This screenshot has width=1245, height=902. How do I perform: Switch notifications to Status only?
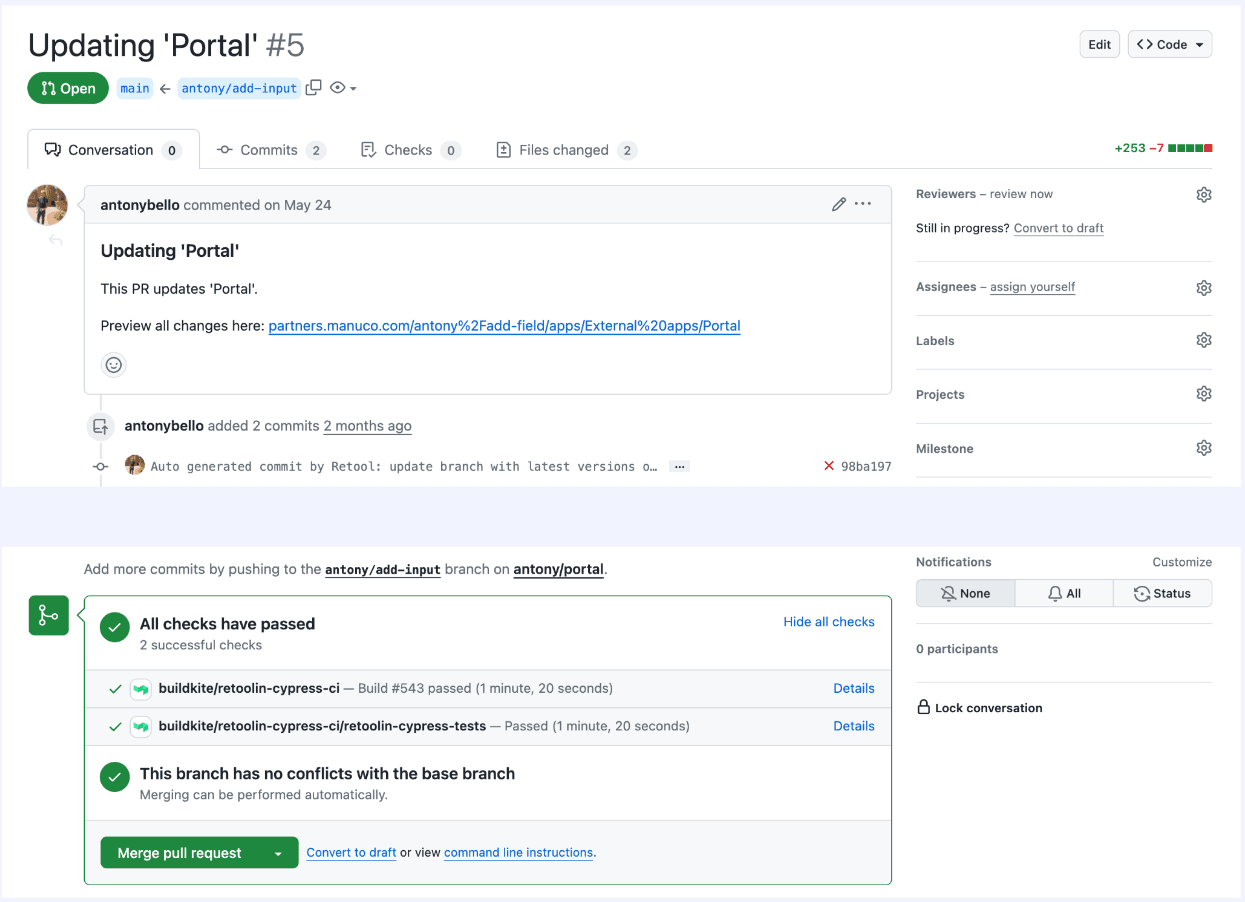(x=1162, y=592)
